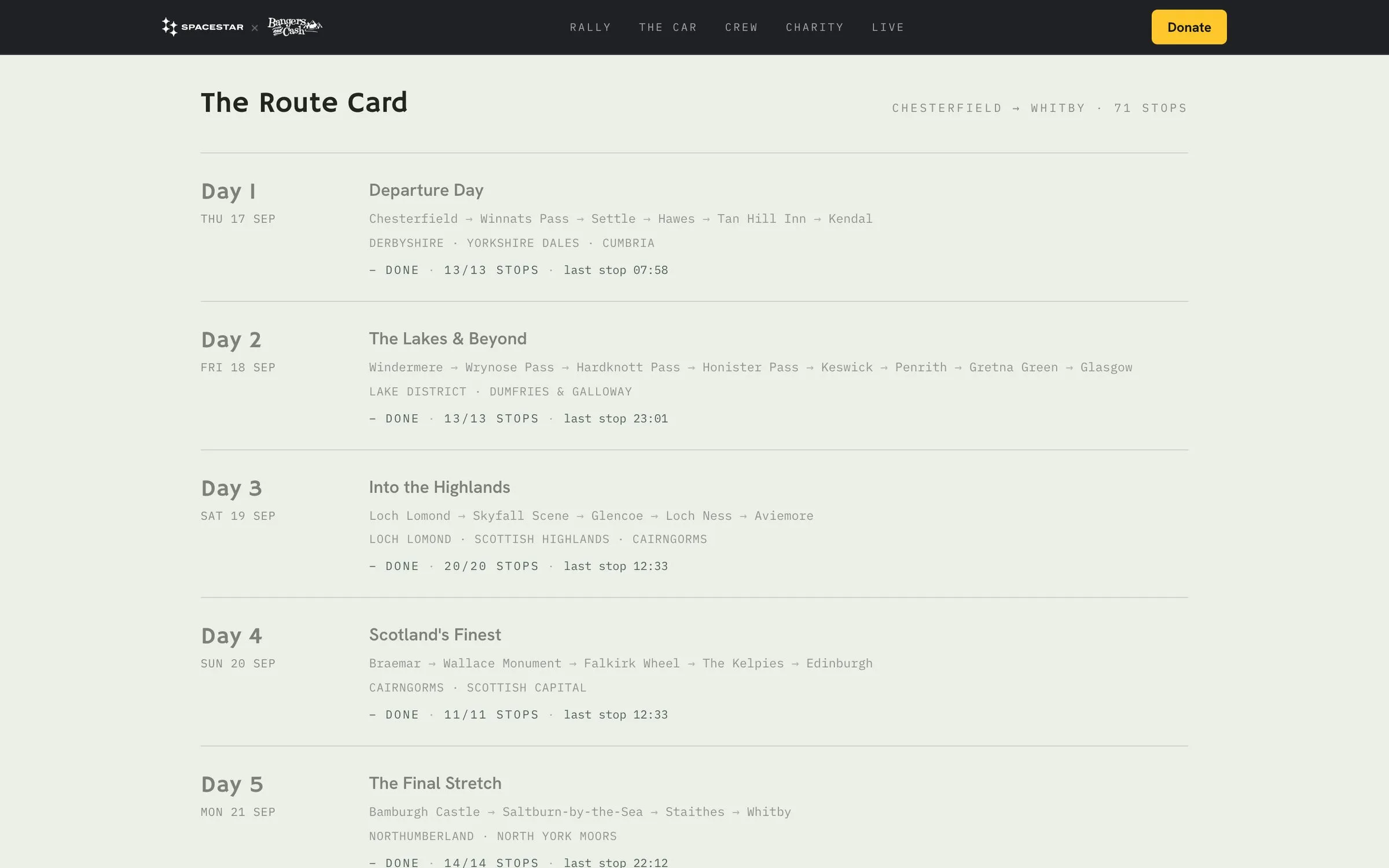Image resolution: width=1389 pixels, height=868 pixels.
Task: Click the MON 21 SEP date
Action: coord(238,812)
